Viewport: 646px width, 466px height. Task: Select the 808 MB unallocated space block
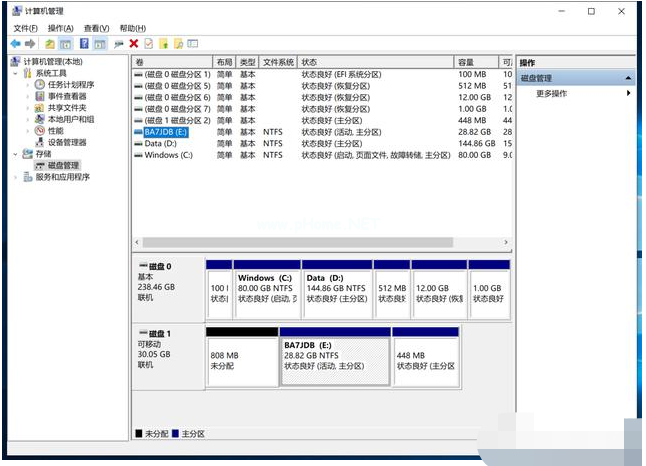coord(241,360)
